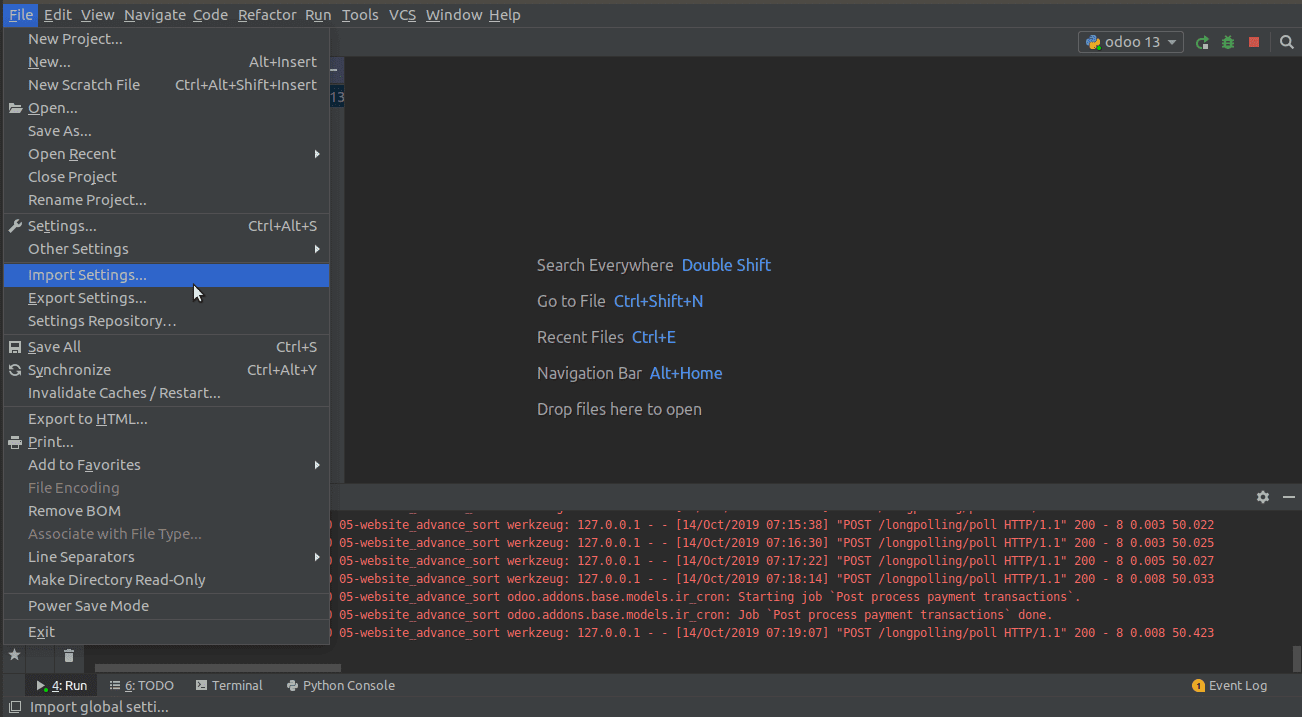Open Settings Repository... entry
Screen dimensions: 1302x717
click(166, 321)
